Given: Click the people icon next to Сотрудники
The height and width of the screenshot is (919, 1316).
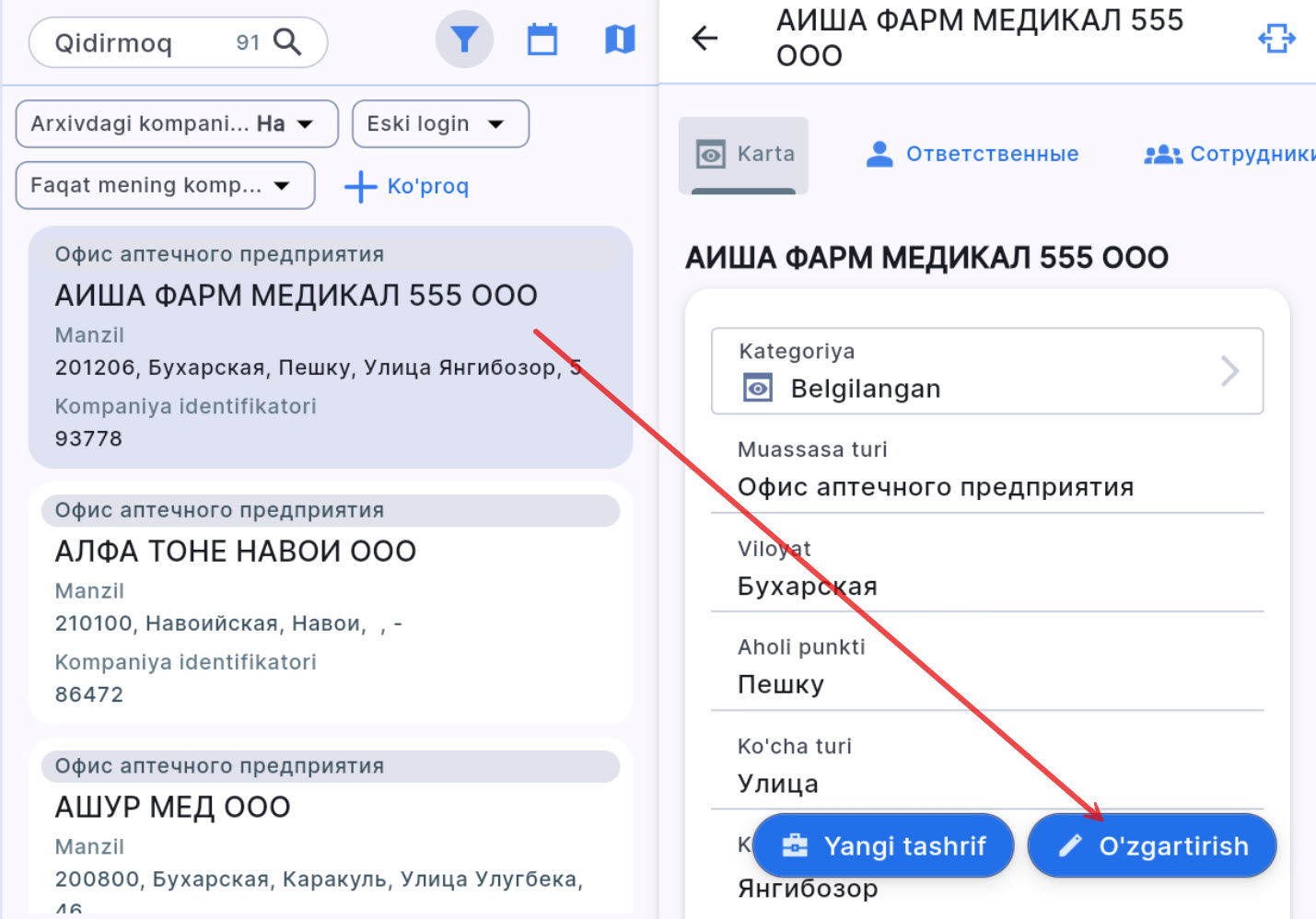Looking at the screenshot, I should coord(1162,154).
